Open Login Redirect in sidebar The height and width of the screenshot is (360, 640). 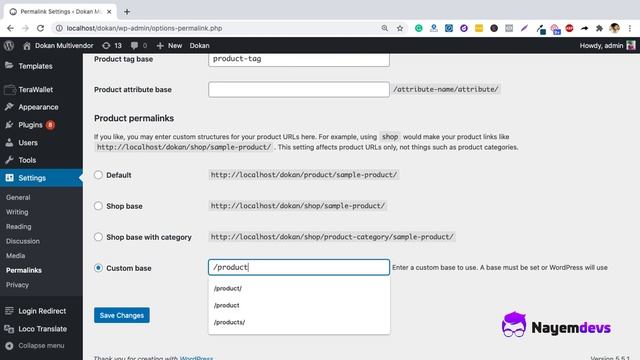coord(42,311)
